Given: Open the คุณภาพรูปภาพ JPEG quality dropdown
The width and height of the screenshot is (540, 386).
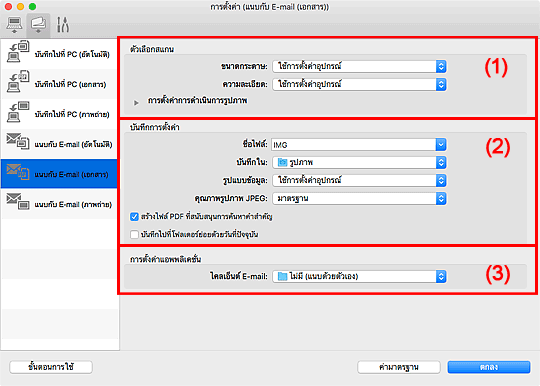Looking at the screenshot, I should pyautogui.click(x=359, y=198).
